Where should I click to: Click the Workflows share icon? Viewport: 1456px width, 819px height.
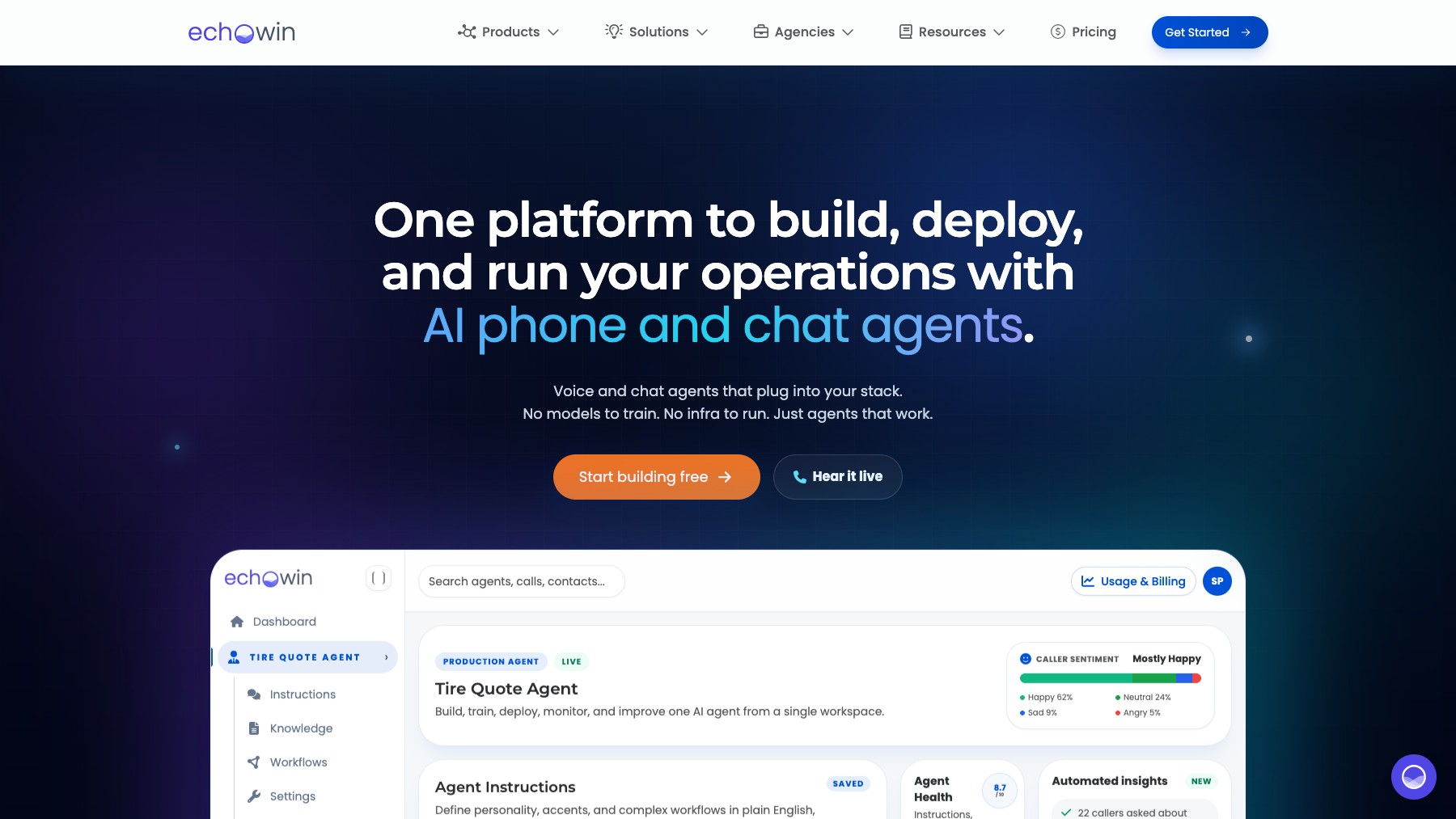coord(254,762)
